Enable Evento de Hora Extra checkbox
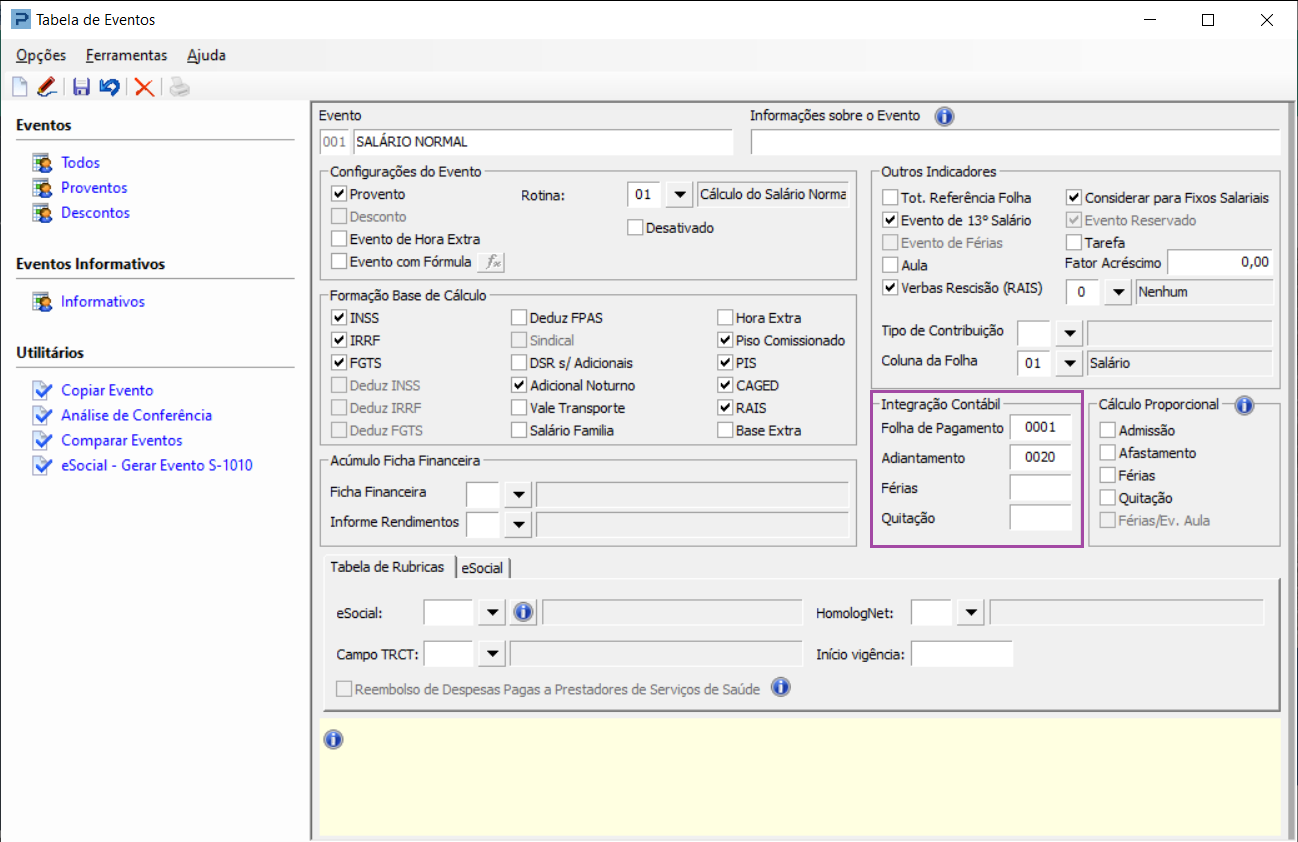Viewport: 1298px width, 842px height. (339, 239)
